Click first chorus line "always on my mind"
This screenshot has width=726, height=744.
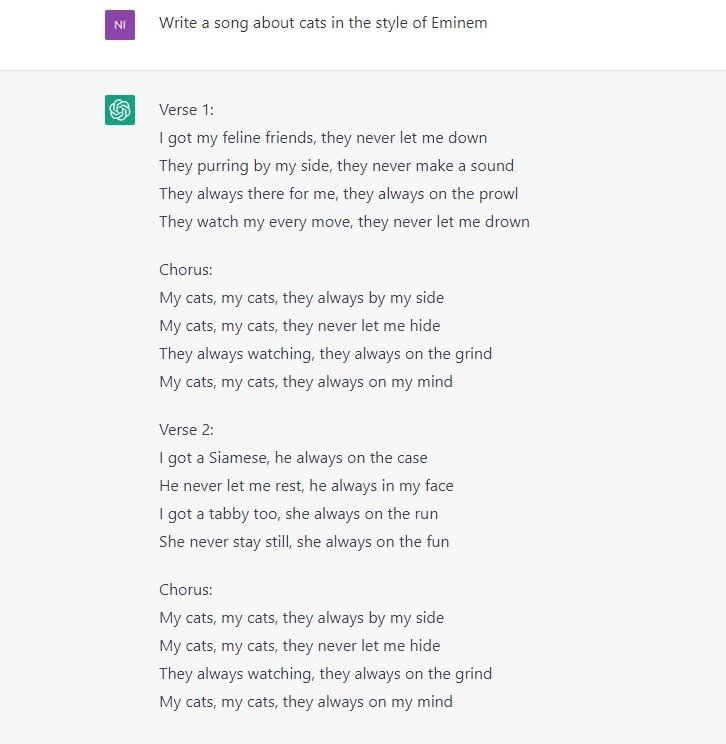pyautogui.click(x=306, y=382)
